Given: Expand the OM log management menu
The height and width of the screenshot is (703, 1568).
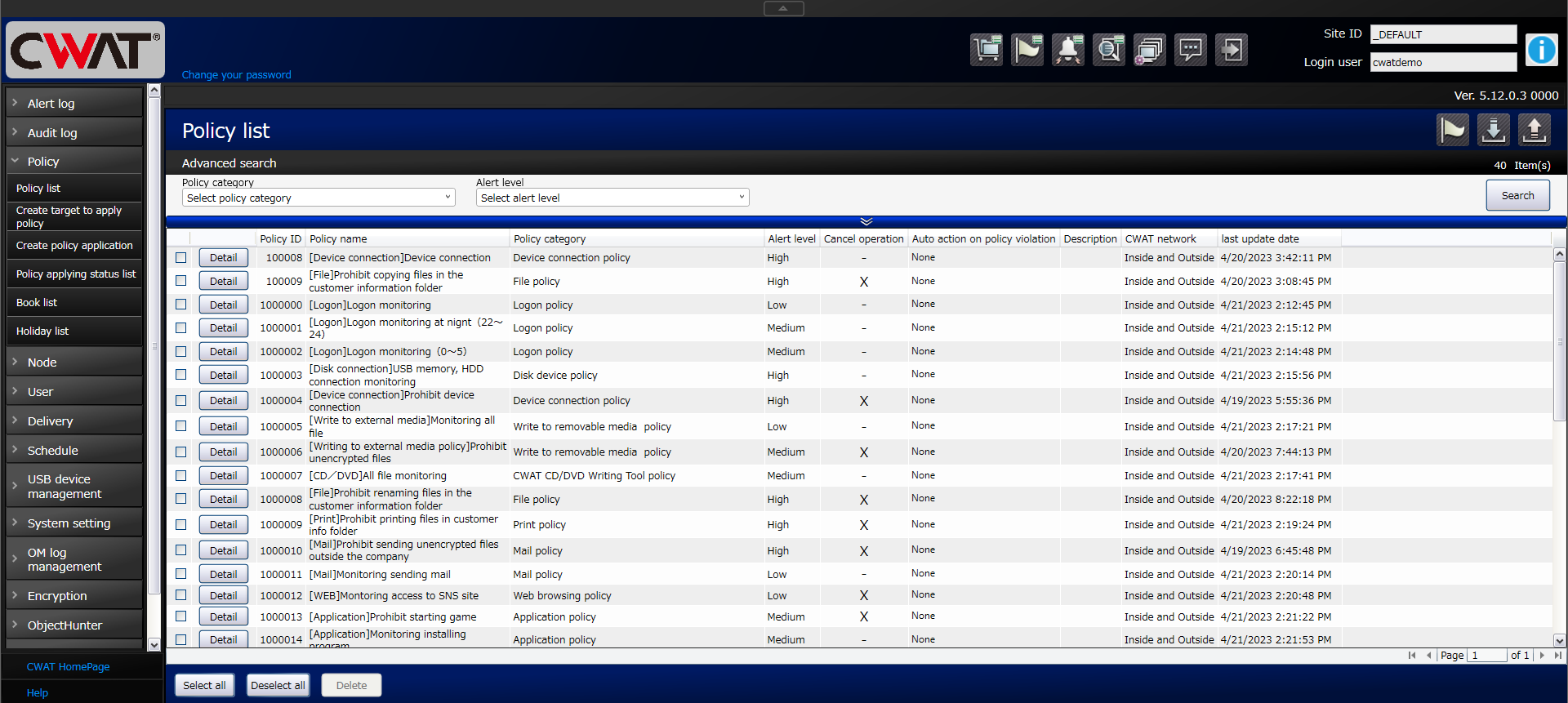Looking at the screenshot, I should point(74,559).
